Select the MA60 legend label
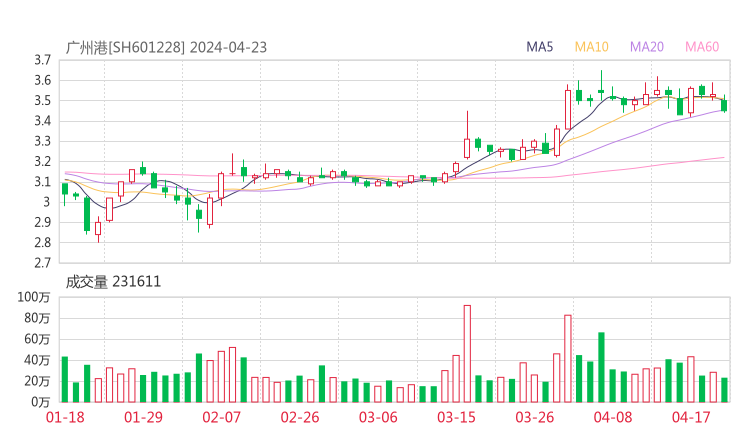The height and width of the screenshot is (440, 740). 702,47
